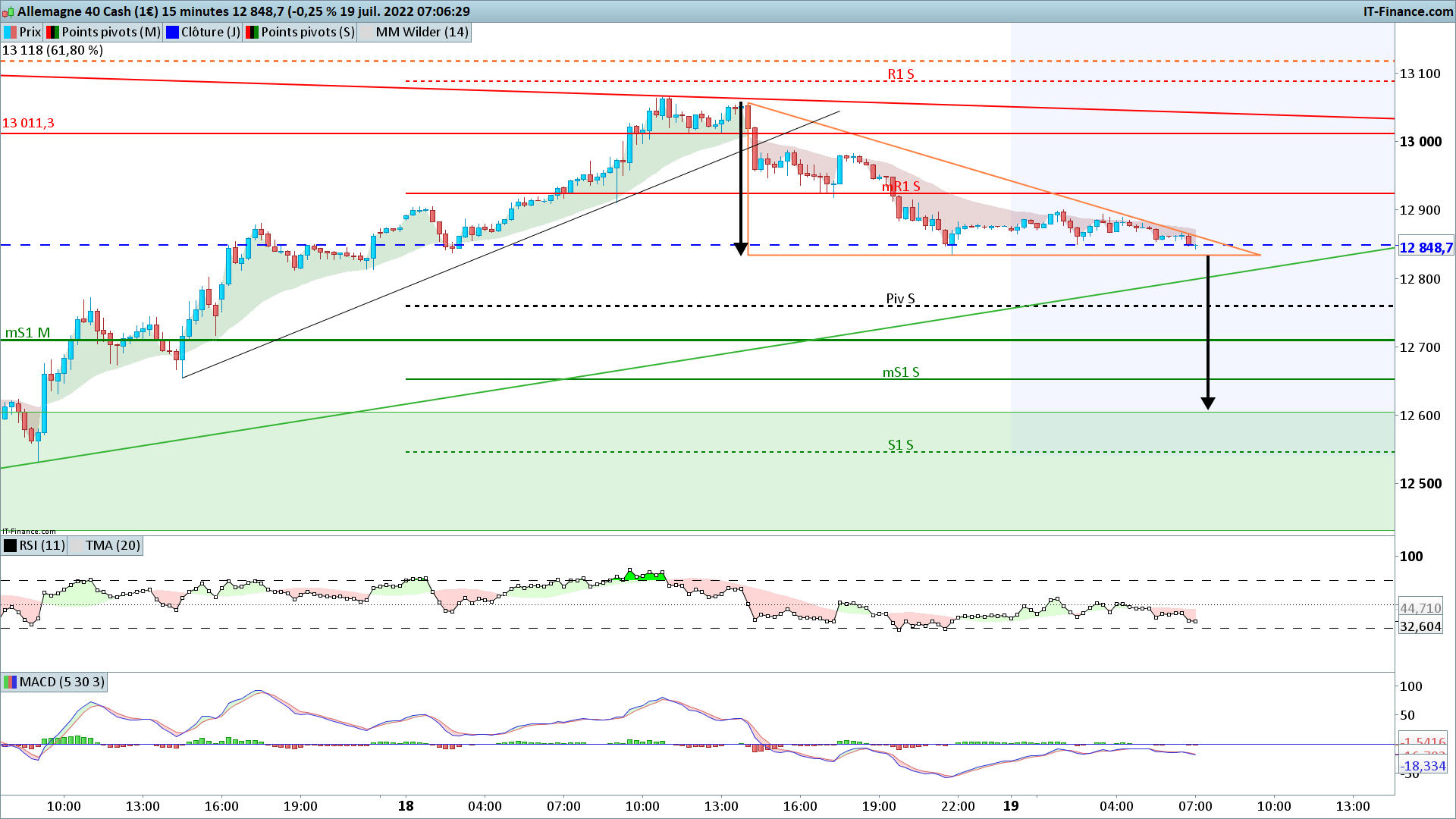Select the Clôture (J) indicator tab
1456x819 pixels.
(210, 32)
